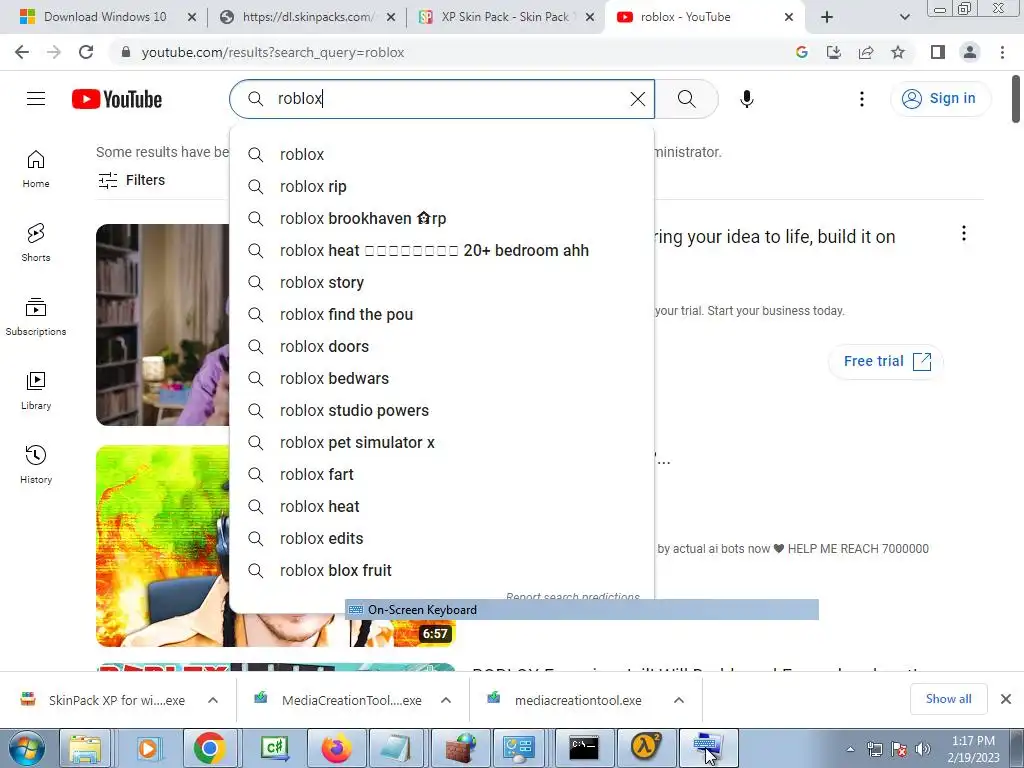Open the YouTube hamburger guide menu
The width and height of the screenshot is (1024, 768).
click(36, 99)
